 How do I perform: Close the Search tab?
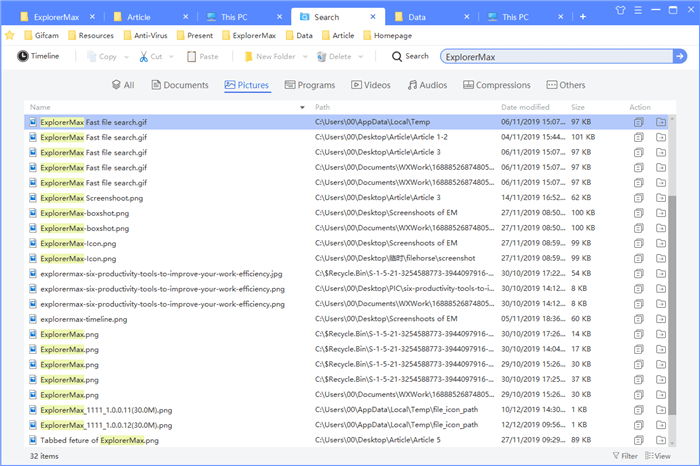click(x=373, y=17)
